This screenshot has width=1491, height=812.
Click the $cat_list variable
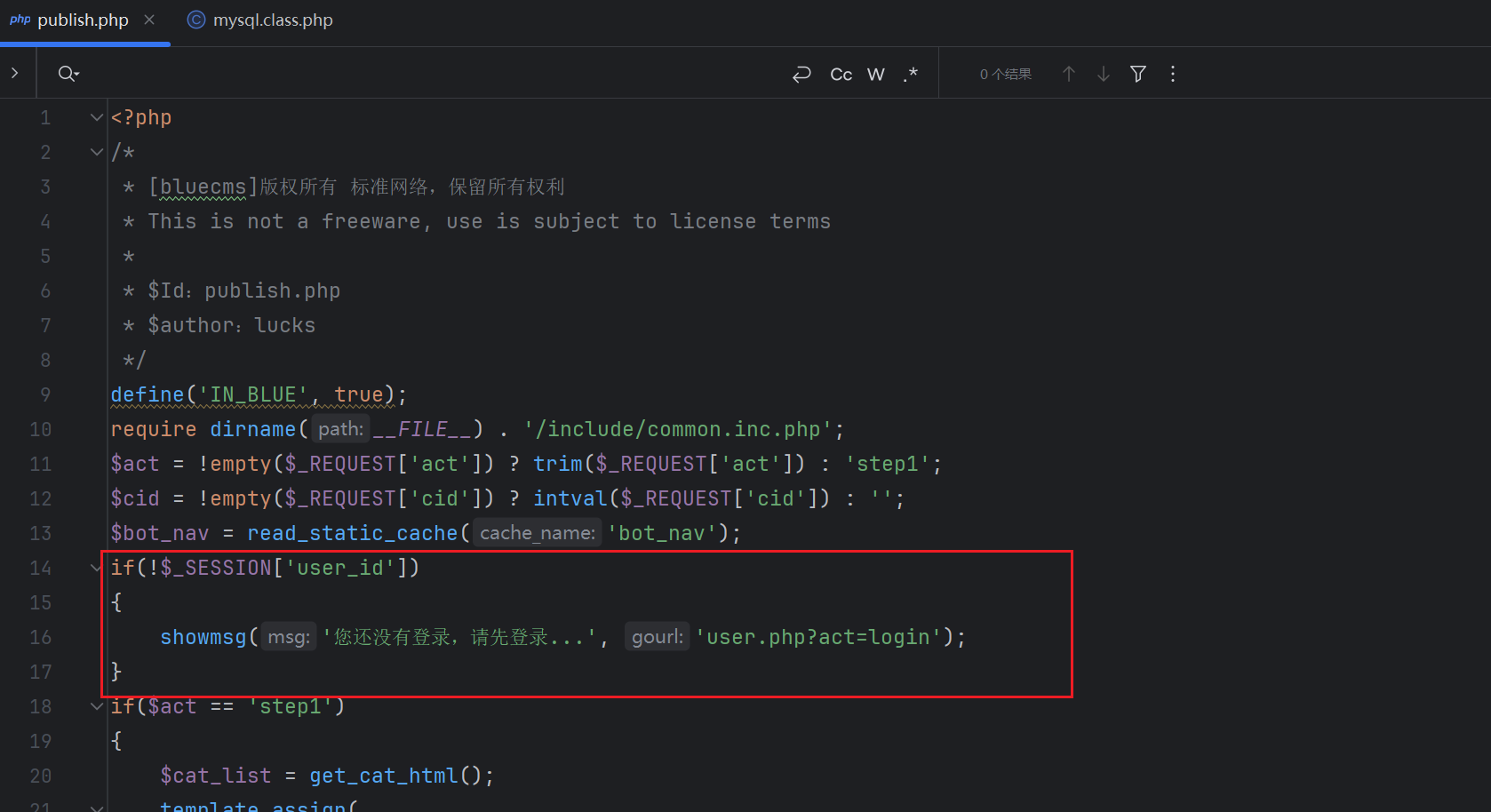point(216,776)
